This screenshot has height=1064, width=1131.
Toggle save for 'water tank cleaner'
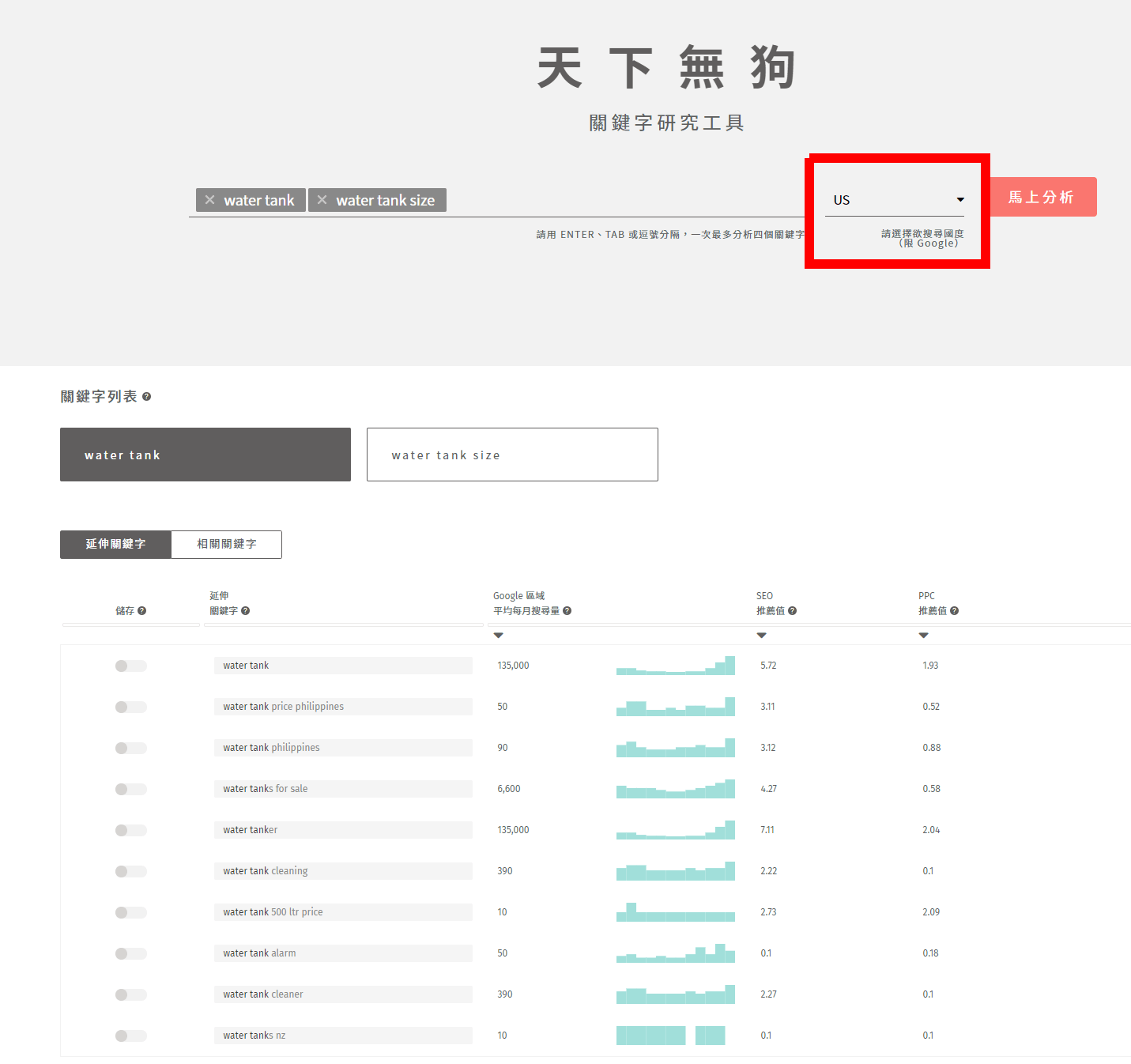tap(130, 994)
